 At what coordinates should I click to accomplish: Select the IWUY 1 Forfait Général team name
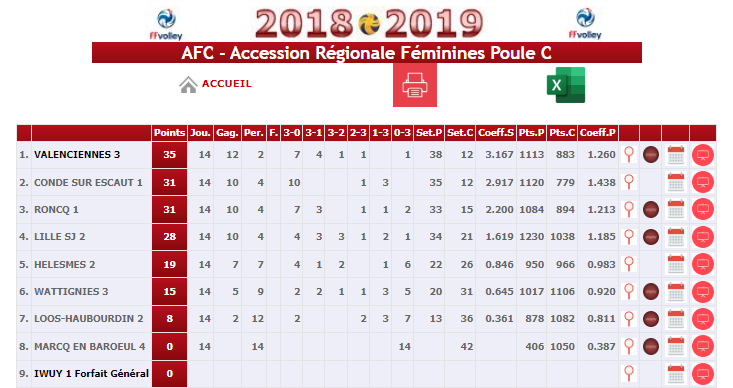point(92,374)
